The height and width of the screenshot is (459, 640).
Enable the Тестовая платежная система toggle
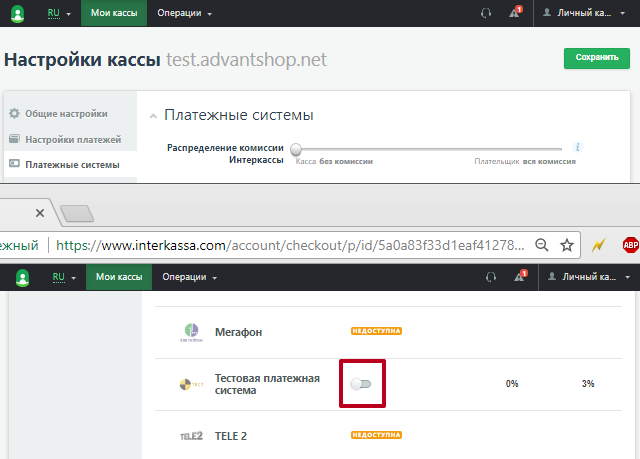361,384
